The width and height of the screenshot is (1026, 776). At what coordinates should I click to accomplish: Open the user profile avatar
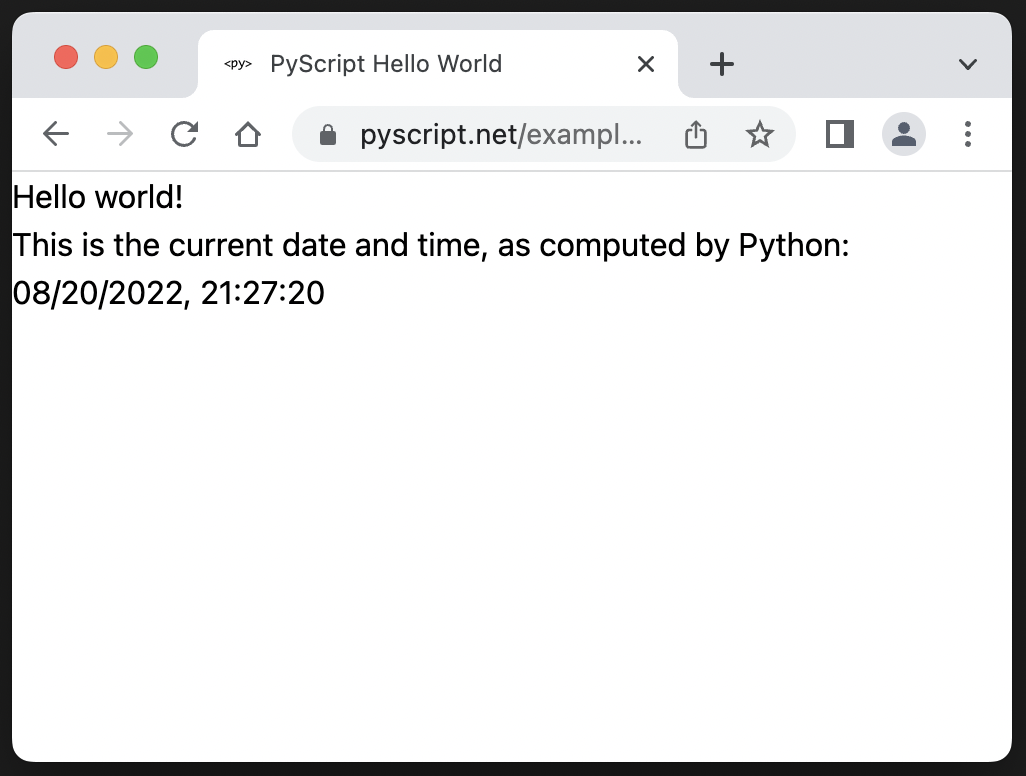coord(904,134)
